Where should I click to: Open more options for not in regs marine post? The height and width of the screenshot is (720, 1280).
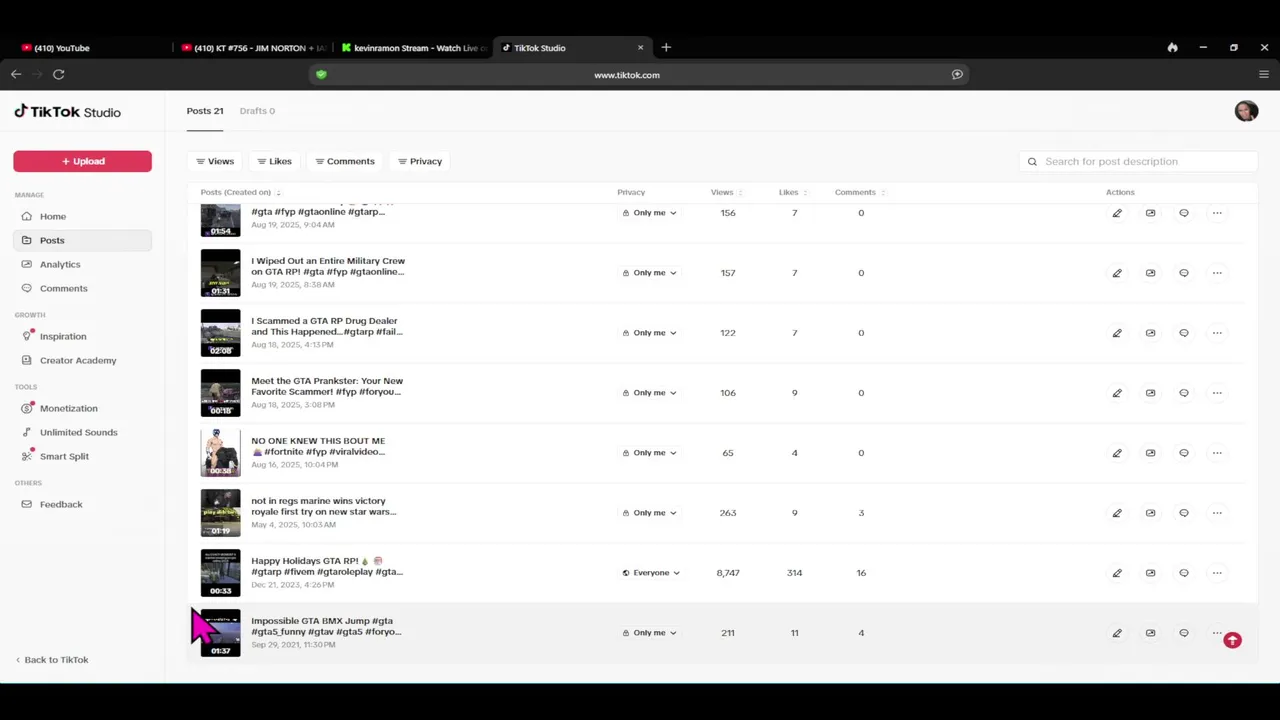point(1217,513)
